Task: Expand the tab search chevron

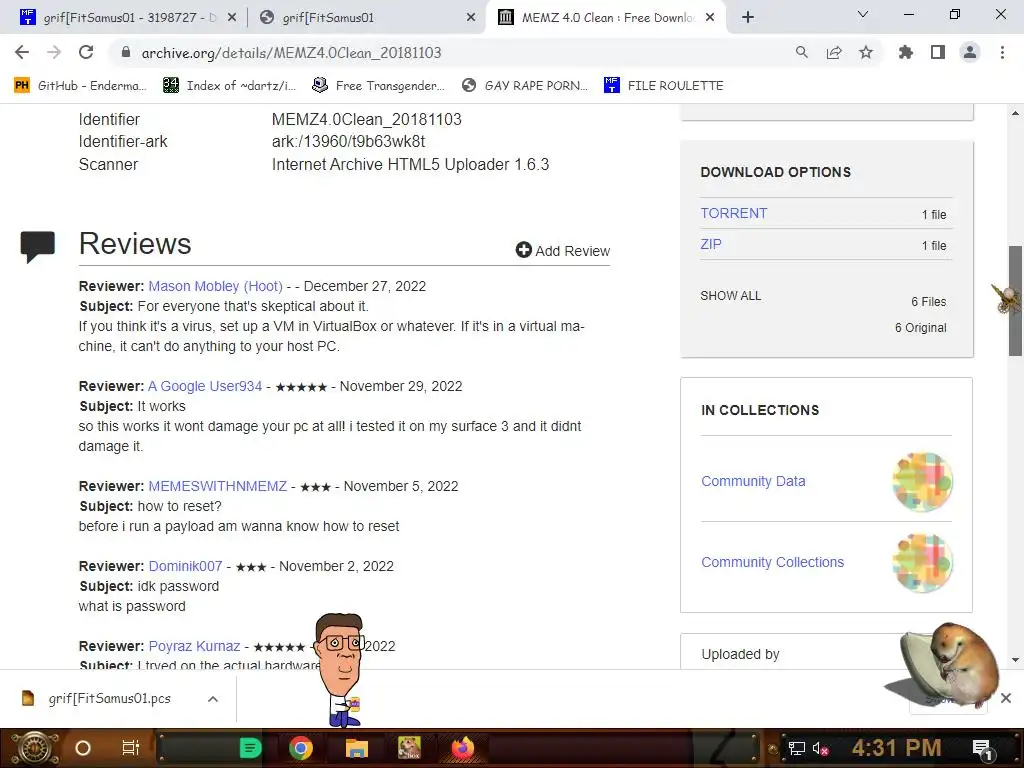Action: [x=863, y=14]
